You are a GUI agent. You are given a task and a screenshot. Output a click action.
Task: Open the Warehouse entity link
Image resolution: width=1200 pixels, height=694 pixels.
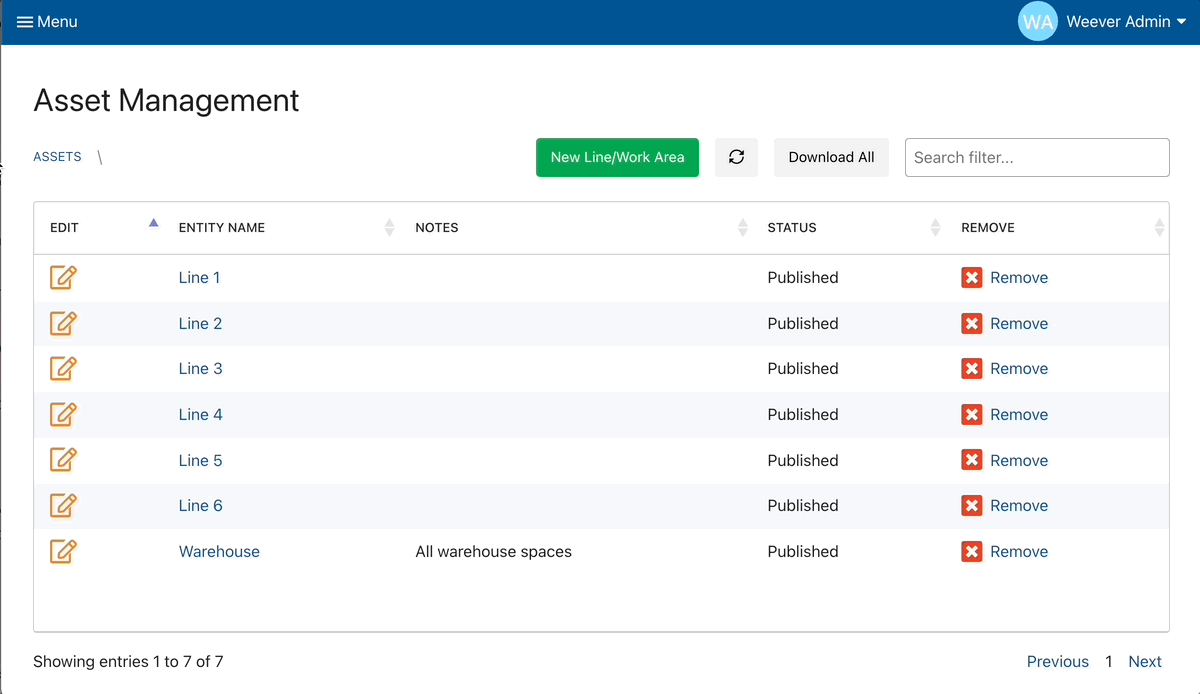[219, 552]
